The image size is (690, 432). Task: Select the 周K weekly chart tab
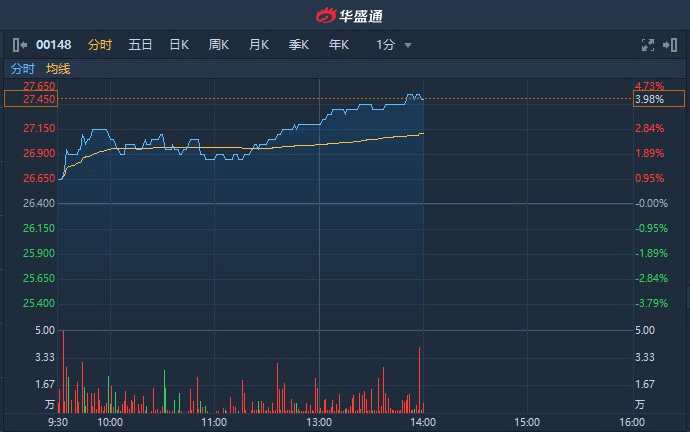click(x=219, y=45)
